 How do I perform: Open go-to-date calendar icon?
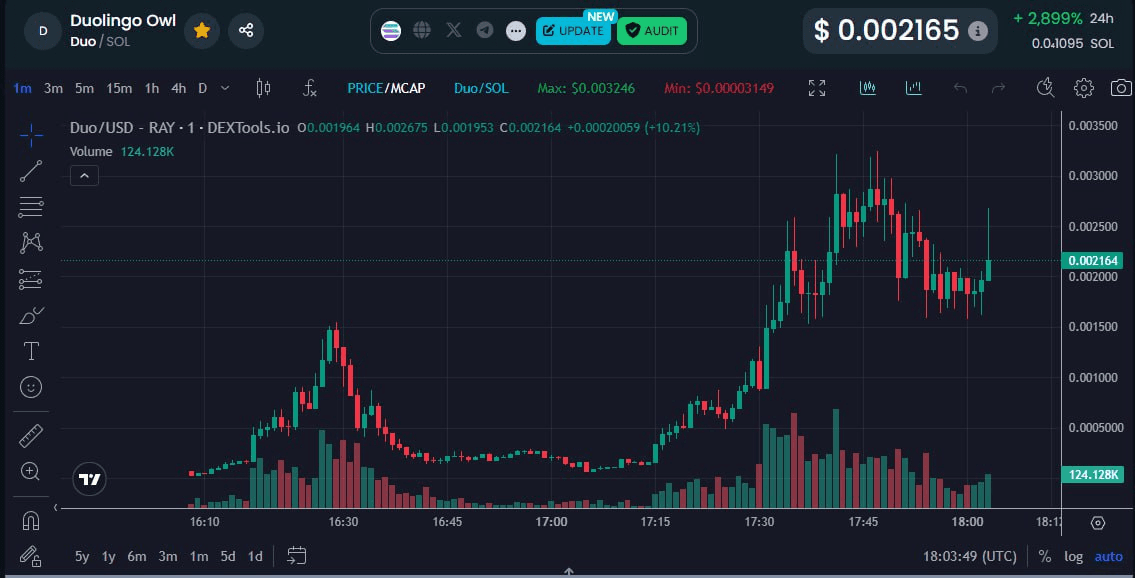(297, 556)
